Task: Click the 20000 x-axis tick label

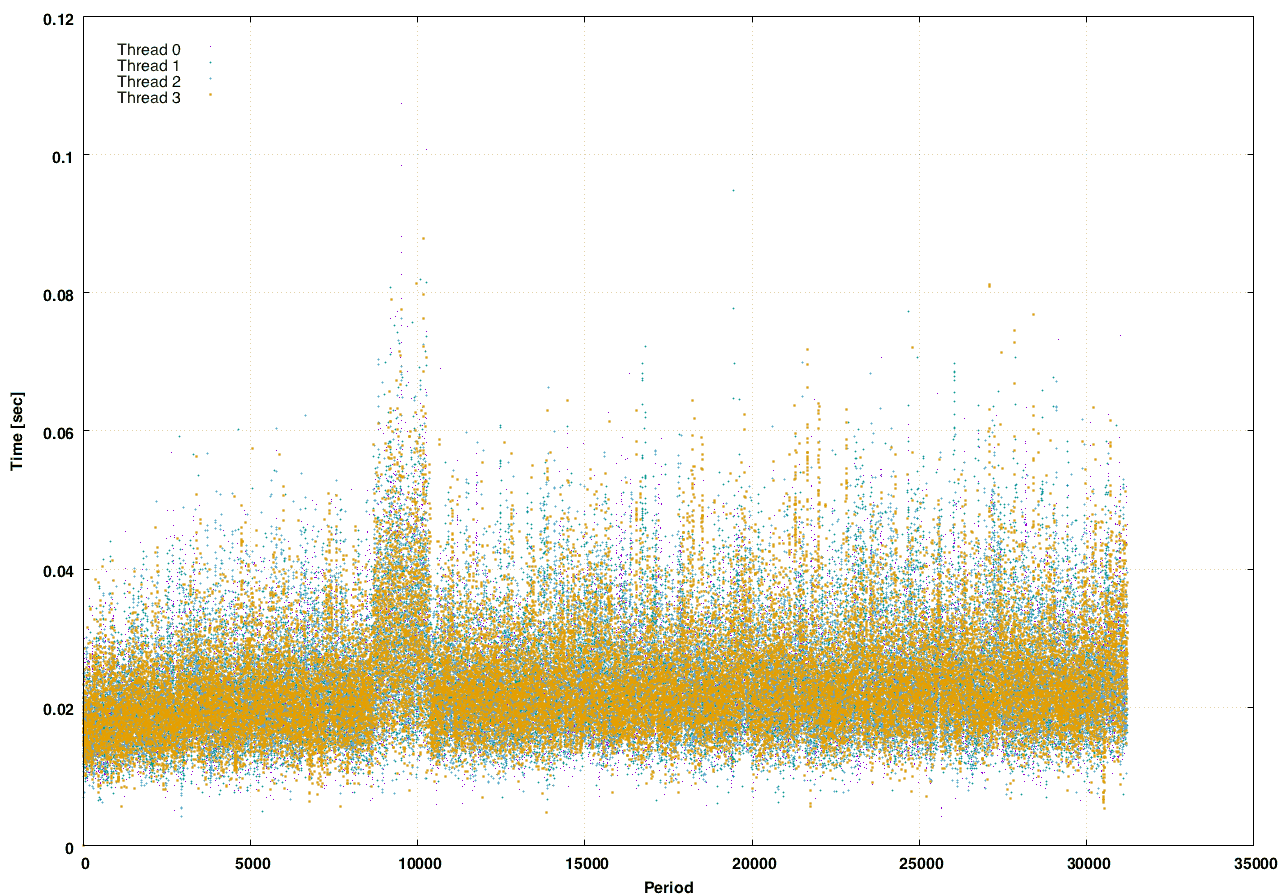Action: click(752, 864)
